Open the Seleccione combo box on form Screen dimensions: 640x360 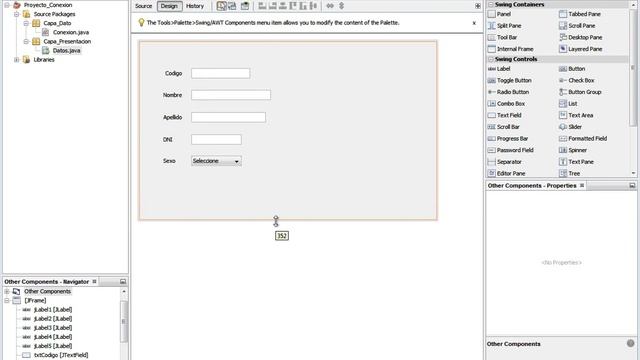point(216,161)
